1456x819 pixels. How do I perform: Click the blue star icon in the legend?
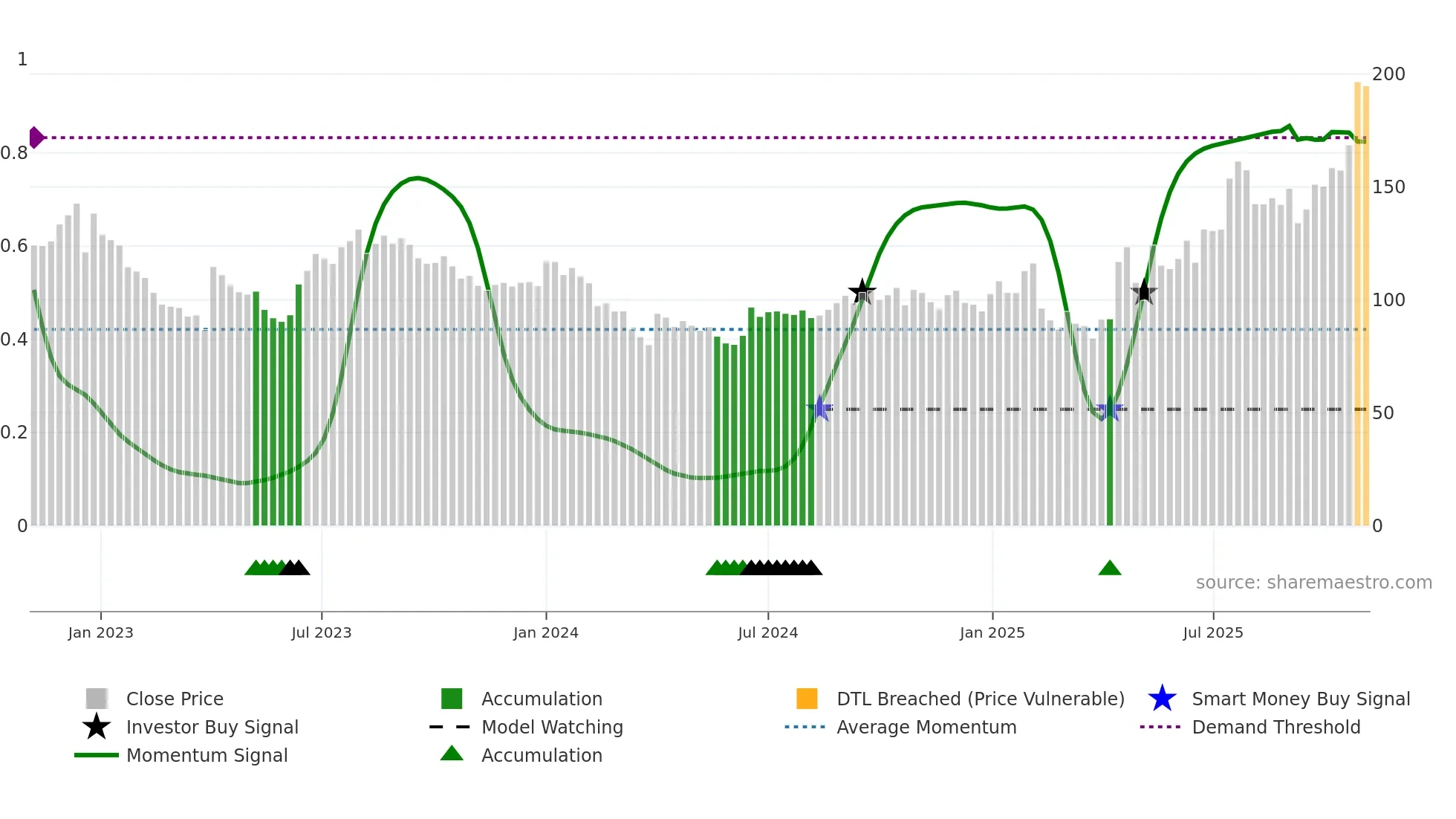[1162, 699]
